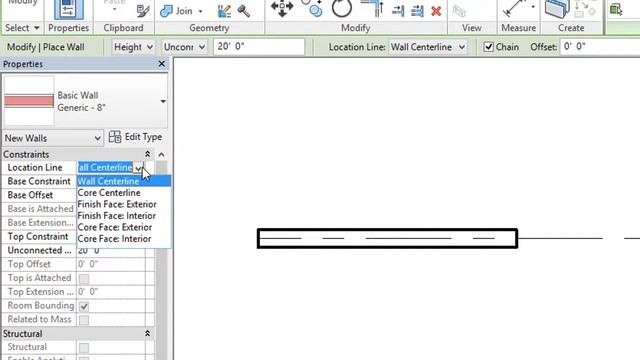This screenshot has width=640, height=360.
Task: Click the wall height 20' 0" field
Action: (259, 47)
